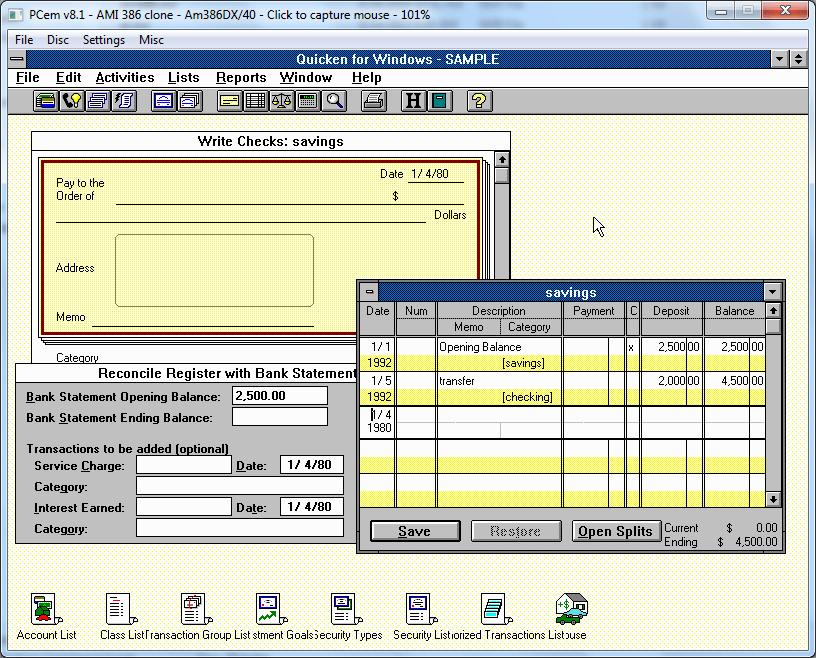The image size is (816, 658).
Task: Click Category field below Service Charge
Action: (x=240, y=486)
